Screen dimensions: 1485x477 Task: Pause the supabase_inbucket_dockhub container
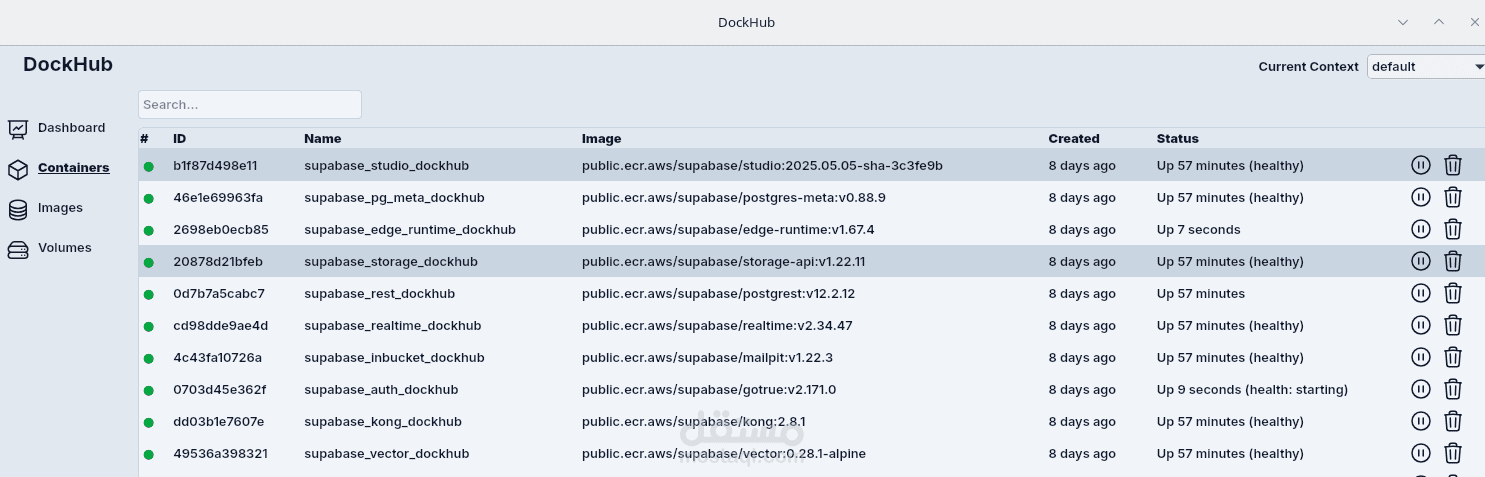tap(1421, 357)
